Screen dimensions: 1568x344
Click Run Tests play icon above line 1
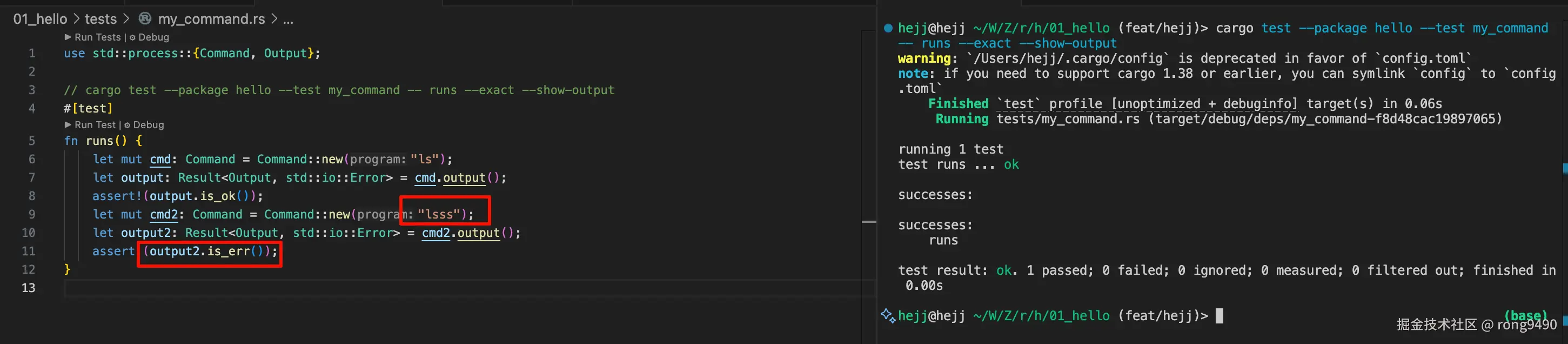pyautogui.click(x=68, y=37)
